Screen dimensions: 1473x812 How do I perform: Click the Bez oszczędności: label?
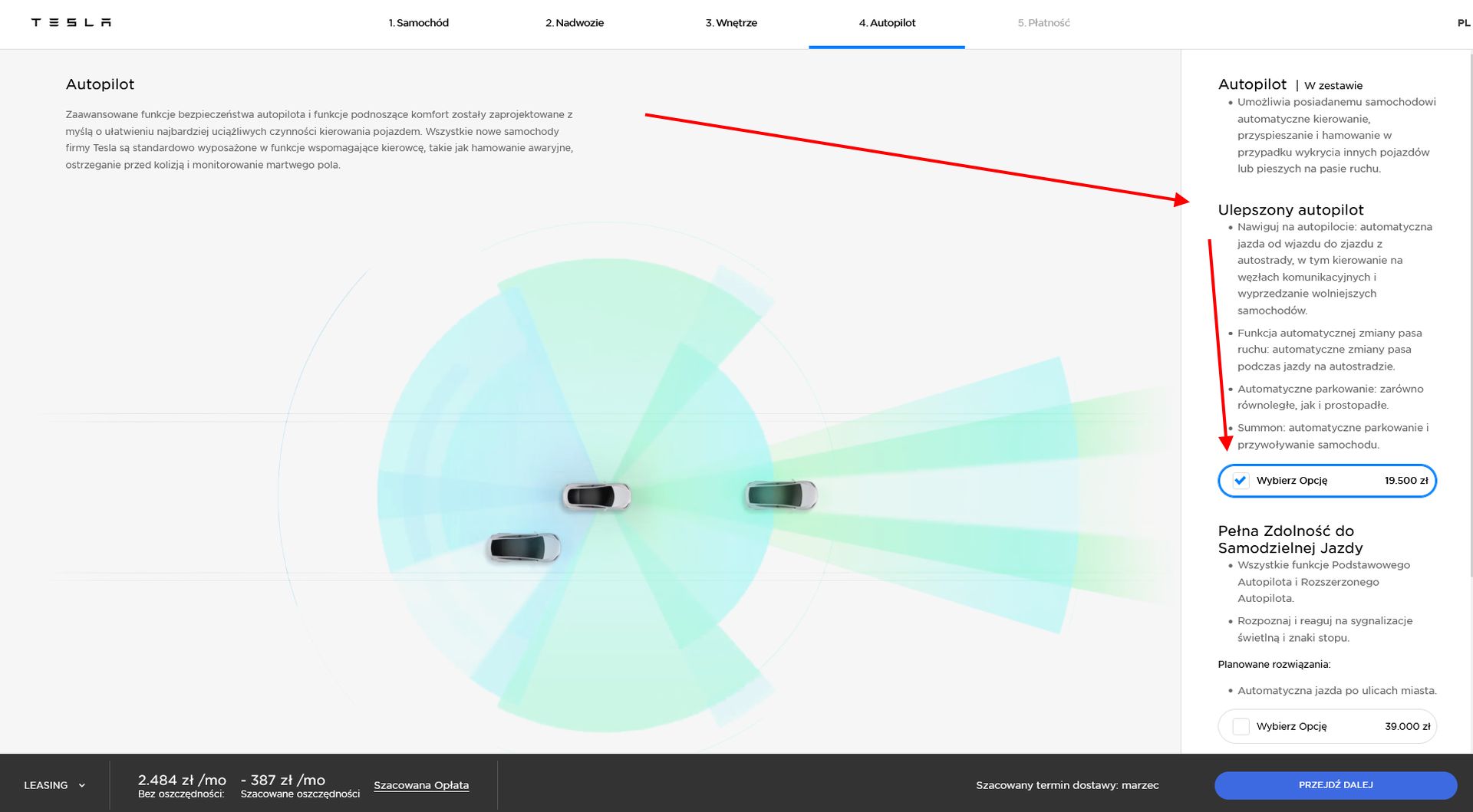pos(181,794)
